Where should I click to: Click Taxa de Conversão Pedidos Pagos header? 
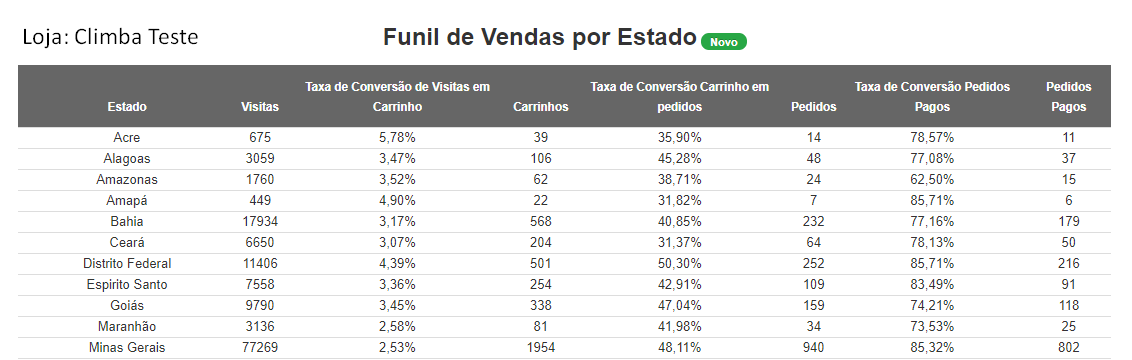pos(932,97)
